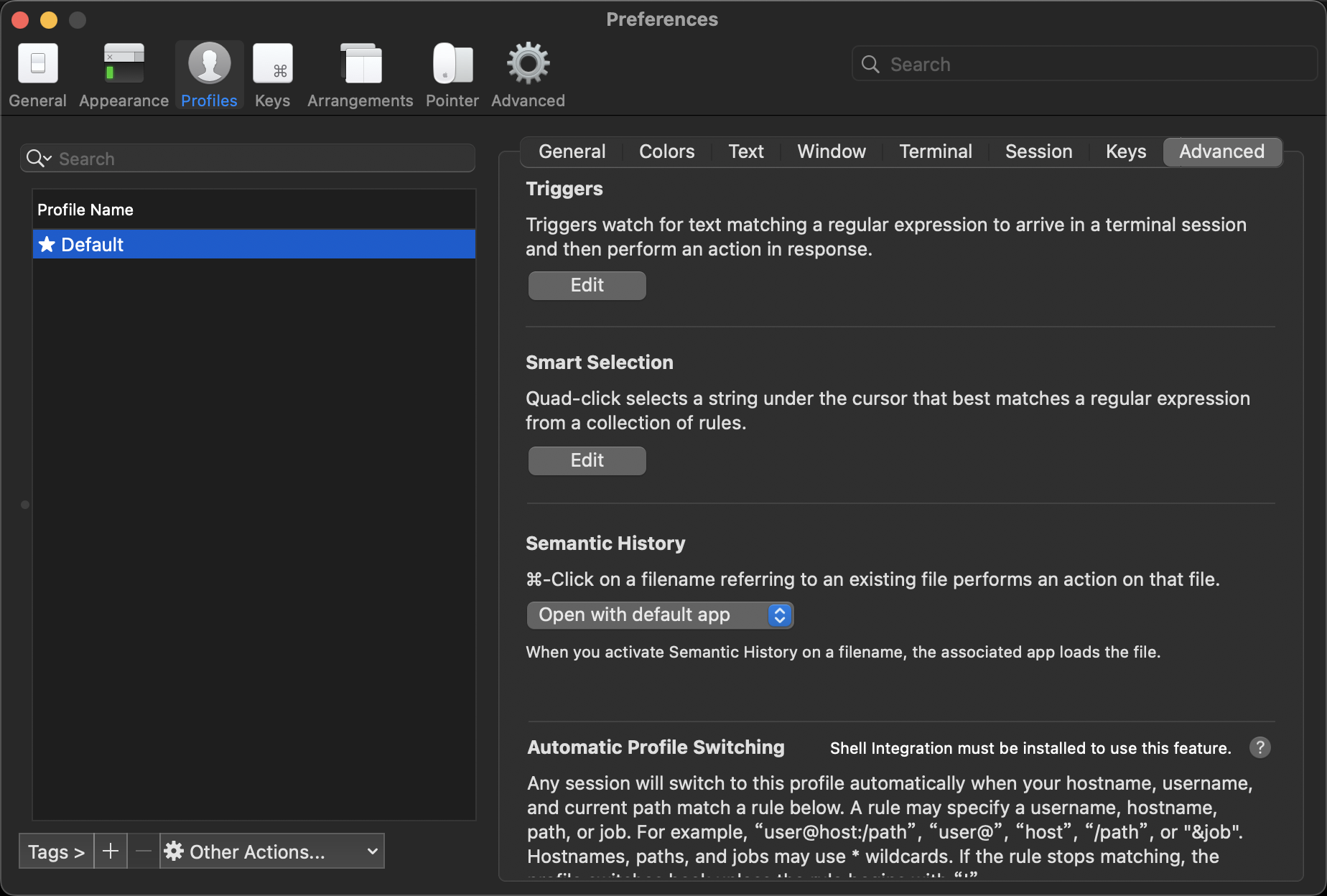Click the magnifier icon in profile search
The width and height of the screenshot is (1327, 896).
point(38,158)
